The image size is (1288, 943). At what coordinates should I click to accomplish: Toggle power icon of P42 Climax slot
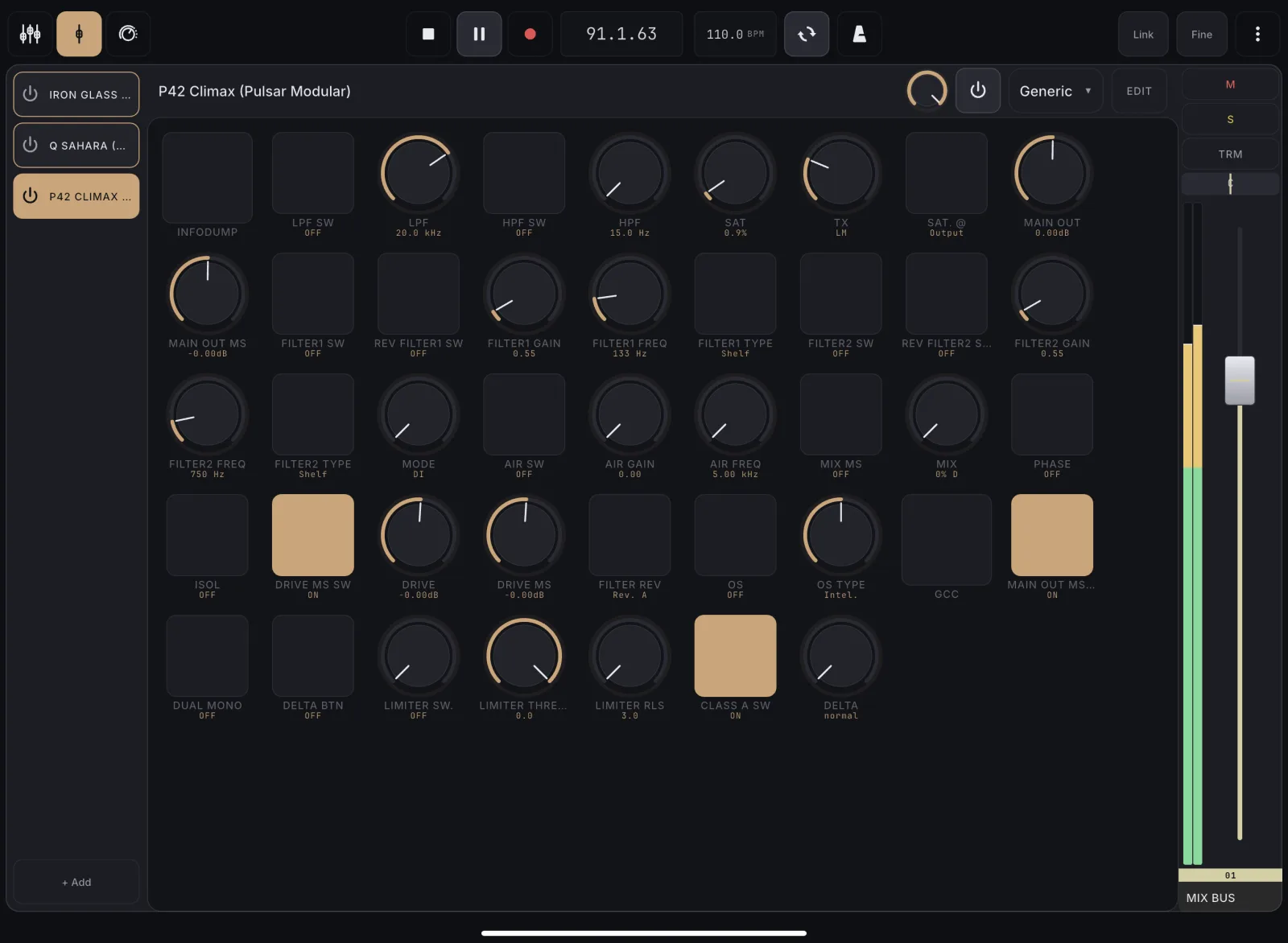click(x=31, y=196)
